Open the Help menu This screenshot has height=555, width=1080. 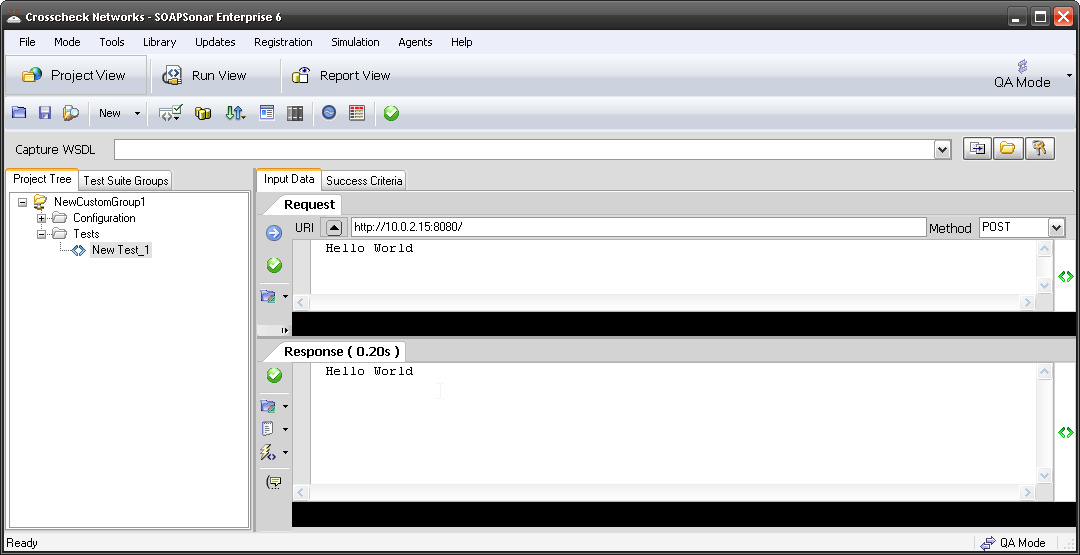point(461,42)
